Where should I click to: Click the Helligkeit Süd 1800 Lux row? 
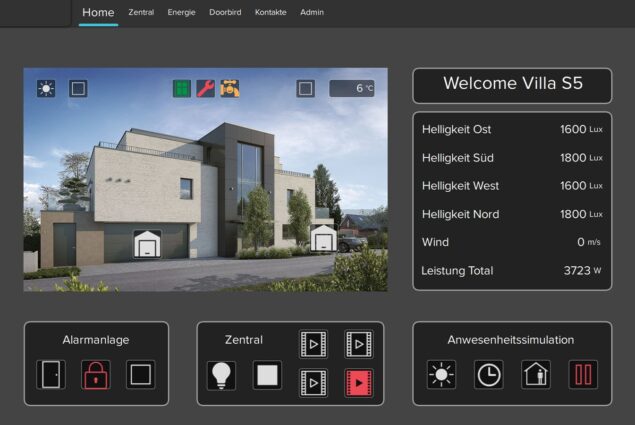pos(512,158)
